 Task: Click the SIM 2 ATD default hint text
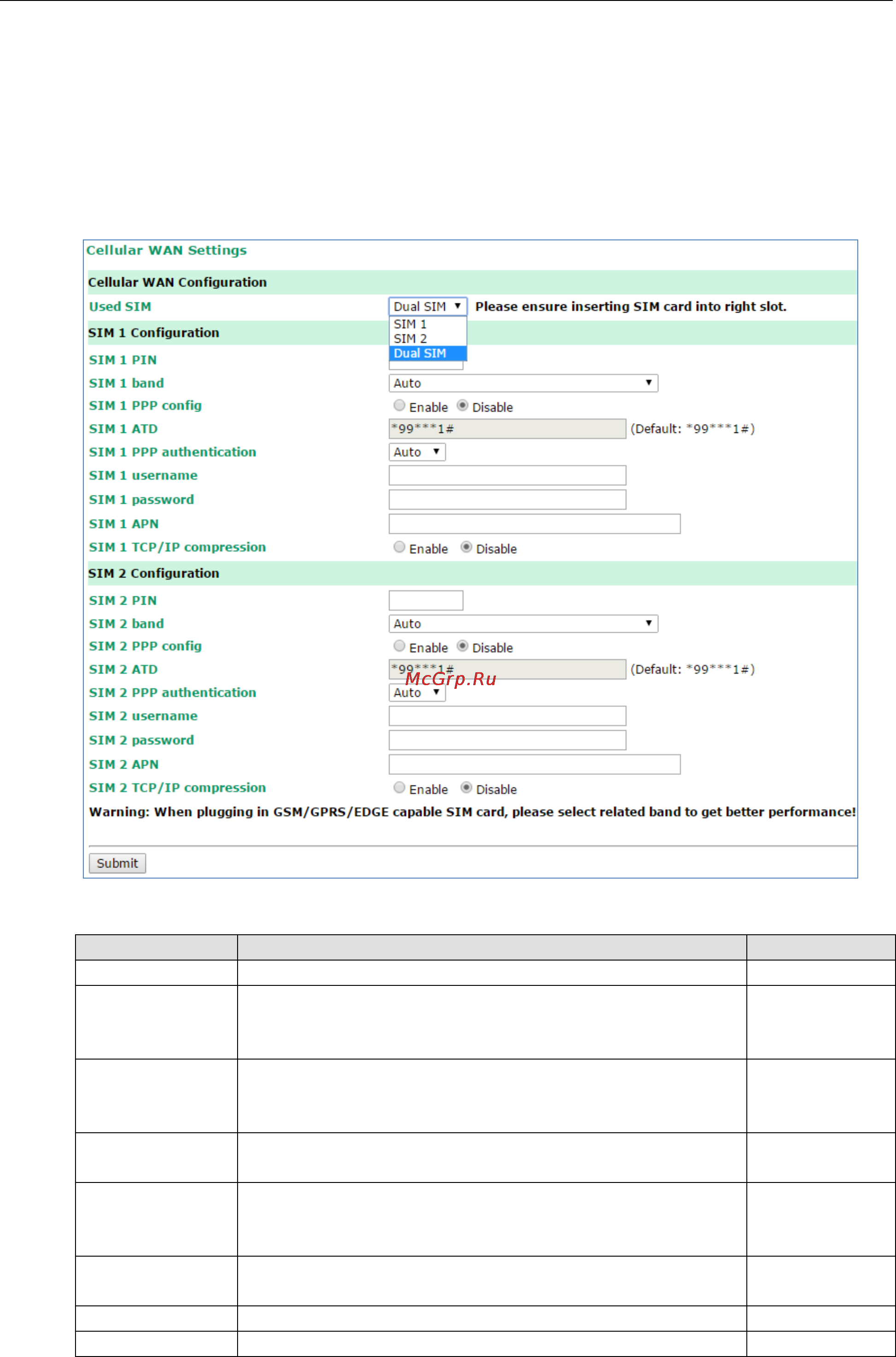click(x=692, y=669)
